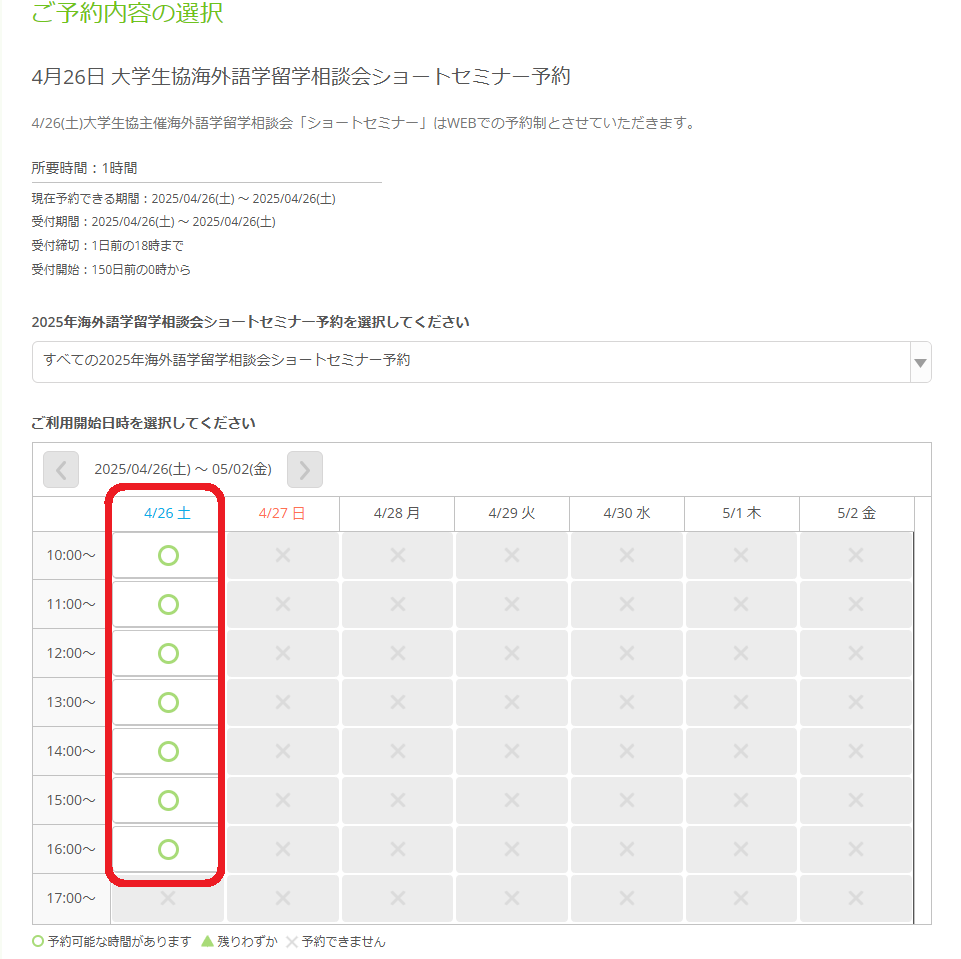Image resolution: width=961 pixels, height=959 pixels.
Task: Click the unavailable 14:00 slot on 5/1
Action: (x=741, y=751)
